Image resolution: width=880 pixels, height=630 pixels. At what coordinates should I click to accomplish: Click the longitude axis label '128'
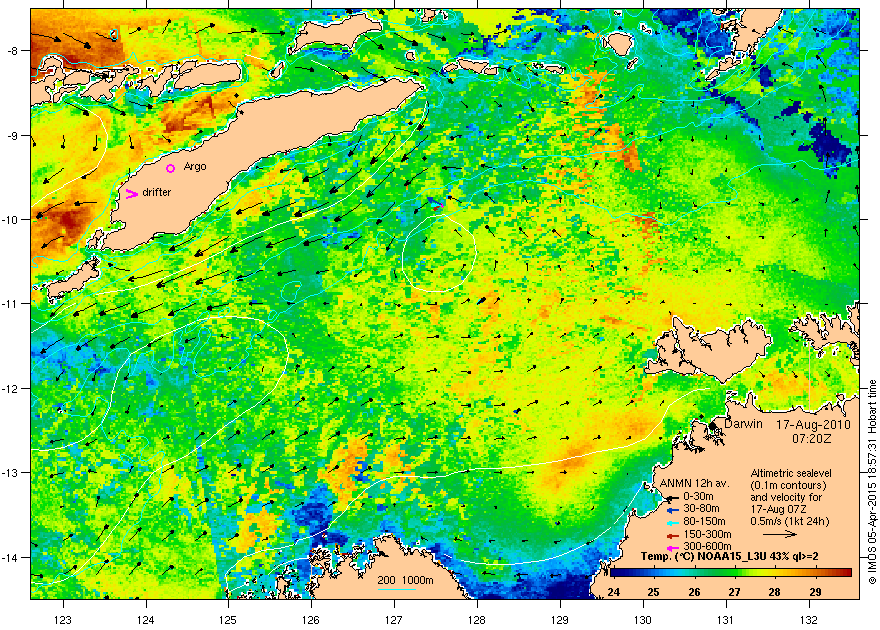477,620
